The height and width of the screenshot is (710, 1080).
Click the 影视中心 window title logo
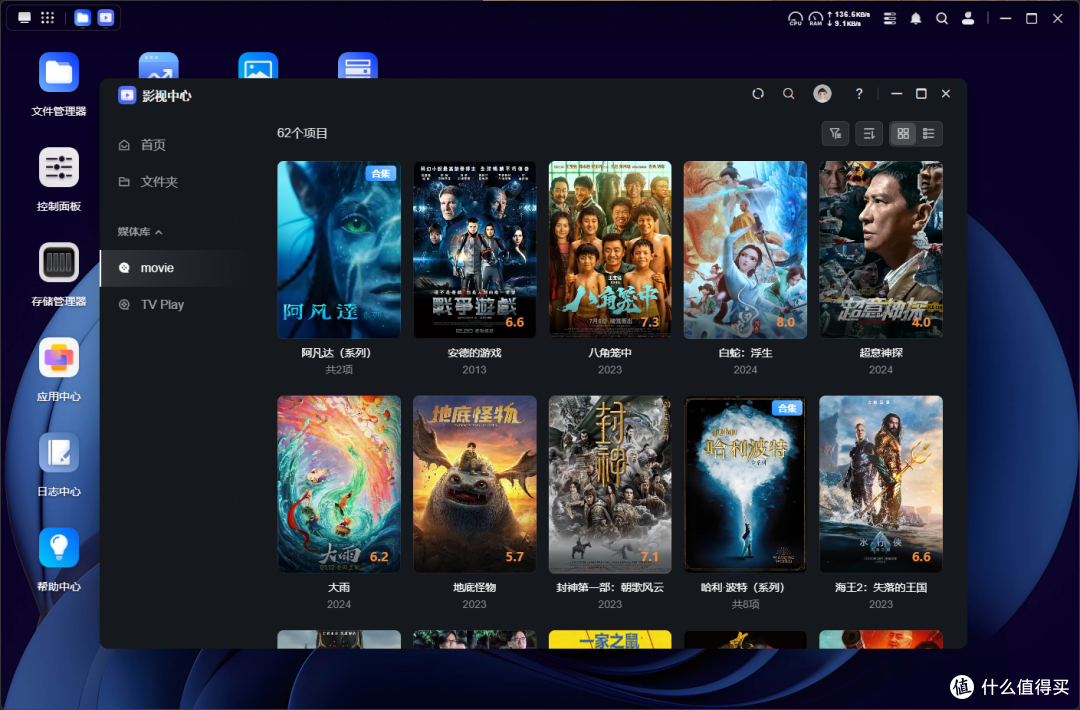coord(127,95)
